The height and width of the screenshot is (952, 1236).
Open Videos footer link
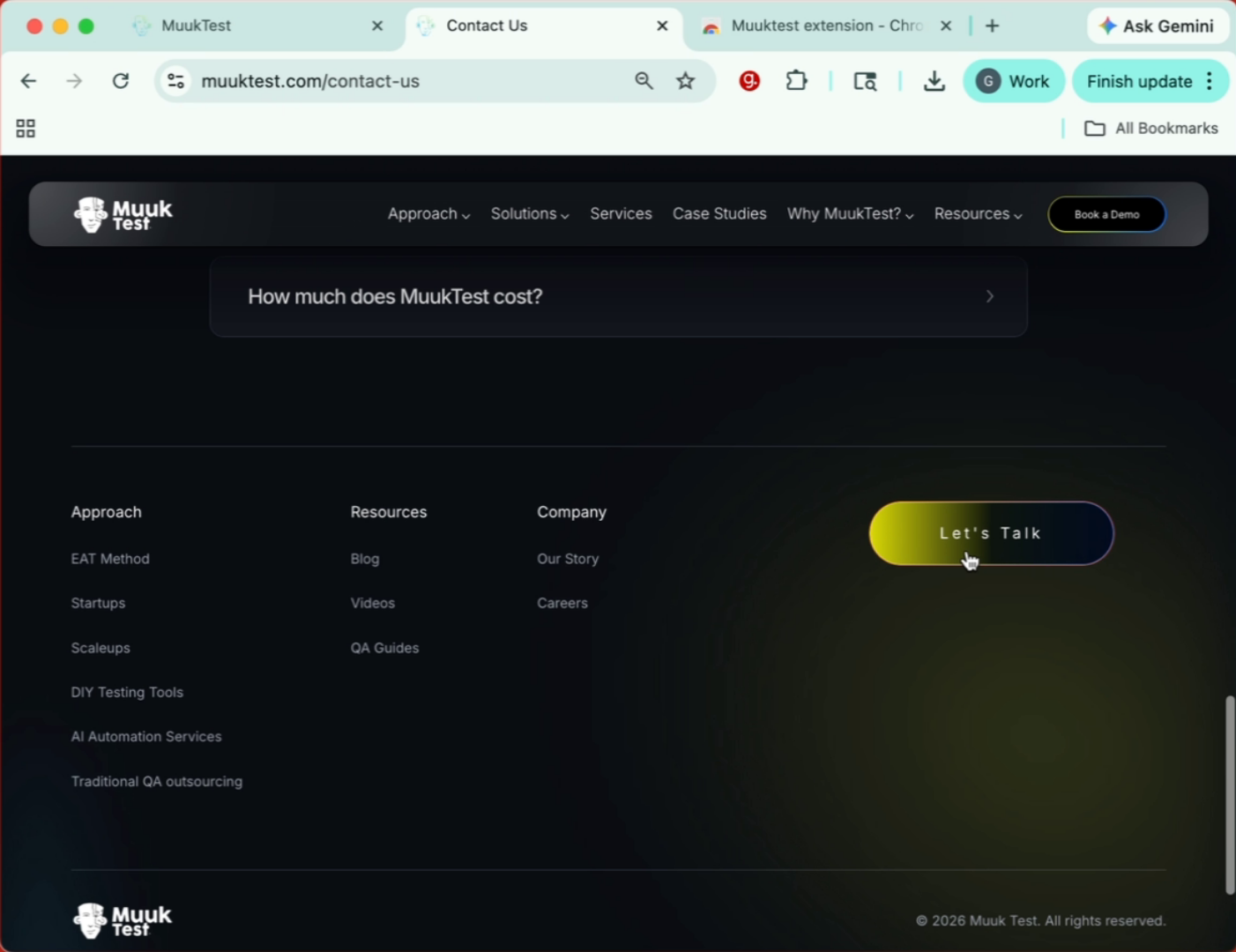(372, 603)
